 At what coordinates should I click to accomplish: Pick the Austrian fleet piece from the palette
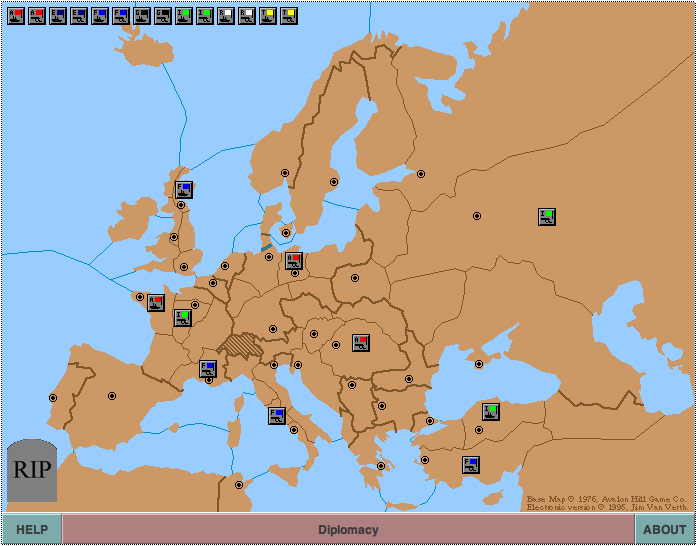(x=16, y=16)
